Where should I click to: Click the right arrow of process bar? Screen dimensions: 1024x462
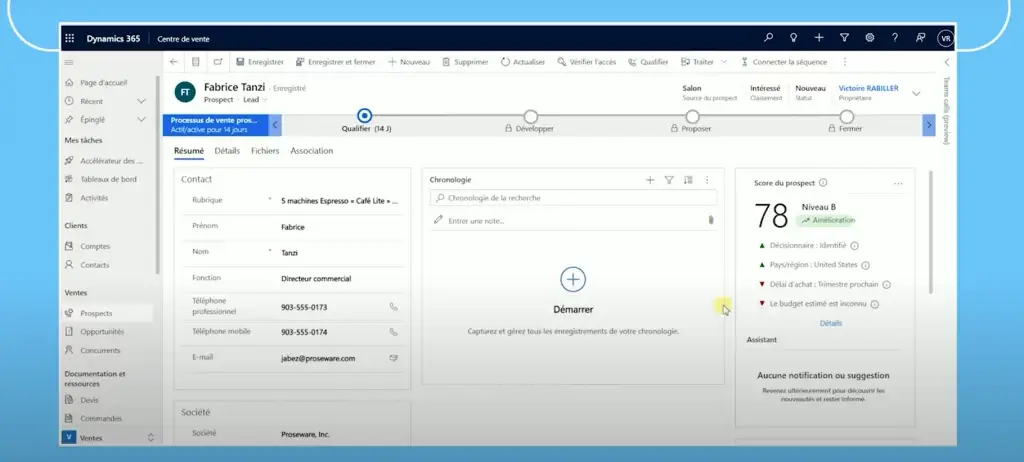[x=929, y=125]
